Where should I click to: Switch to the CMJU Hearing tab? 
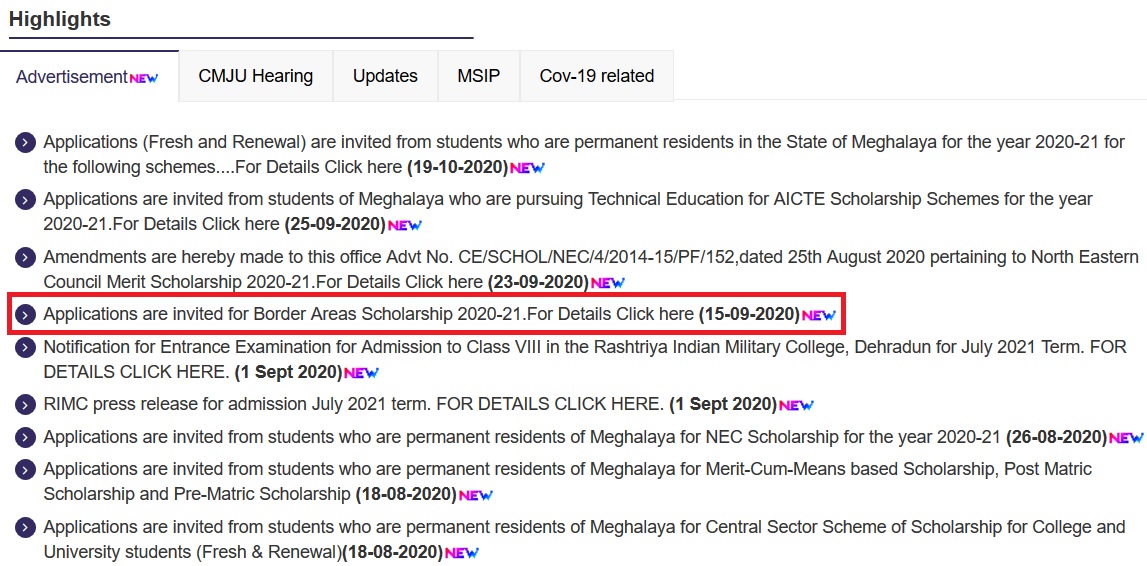tap(255, 76)
